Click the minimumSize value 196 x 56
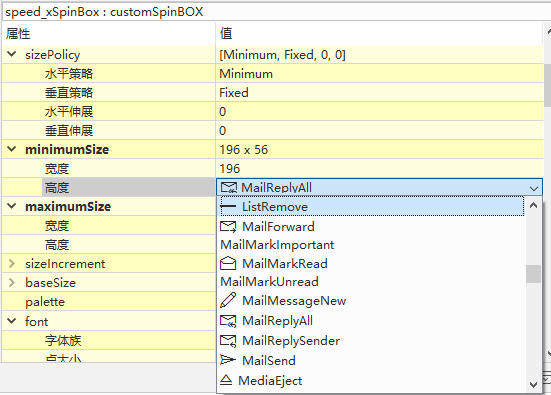This screenshot has height=395, width=551. 244,150
